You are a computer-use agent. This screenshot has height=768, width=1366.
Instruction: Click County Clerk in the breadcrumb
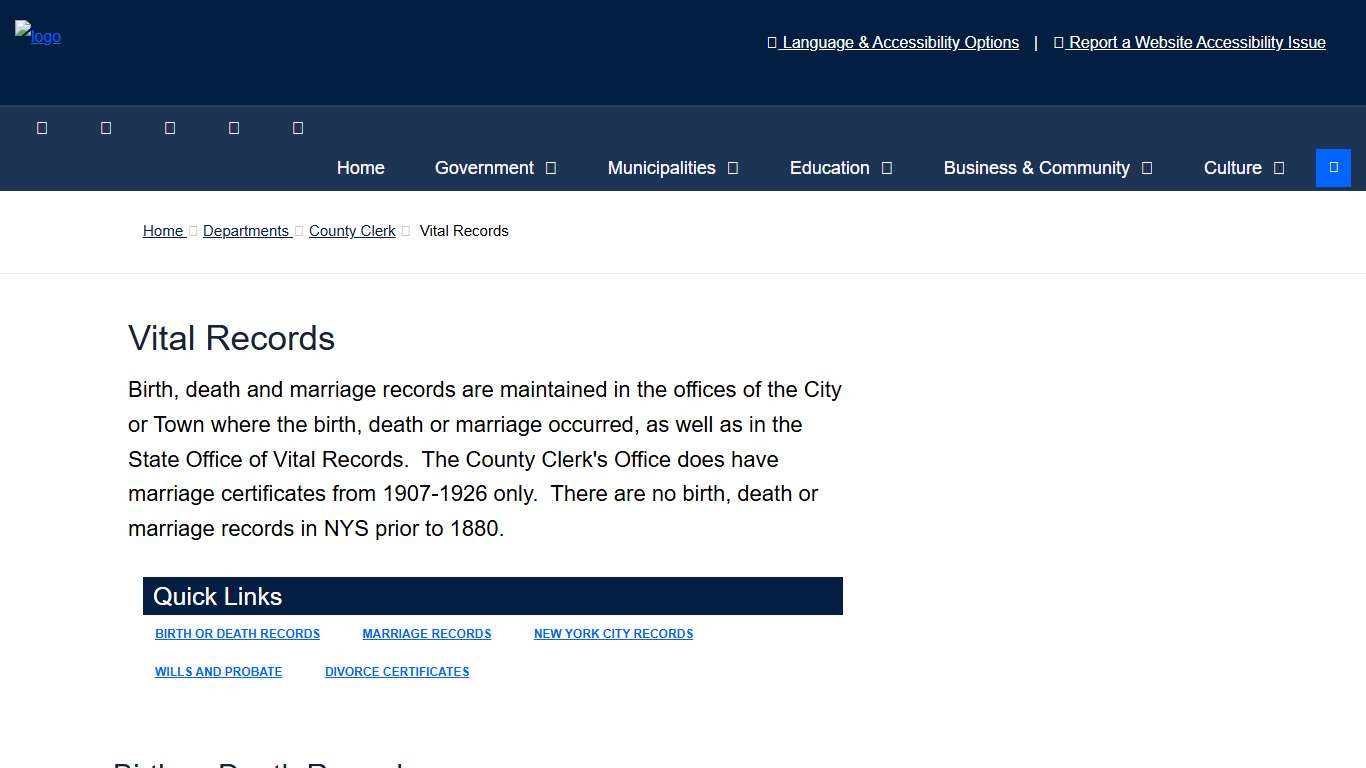pos(352,231)
